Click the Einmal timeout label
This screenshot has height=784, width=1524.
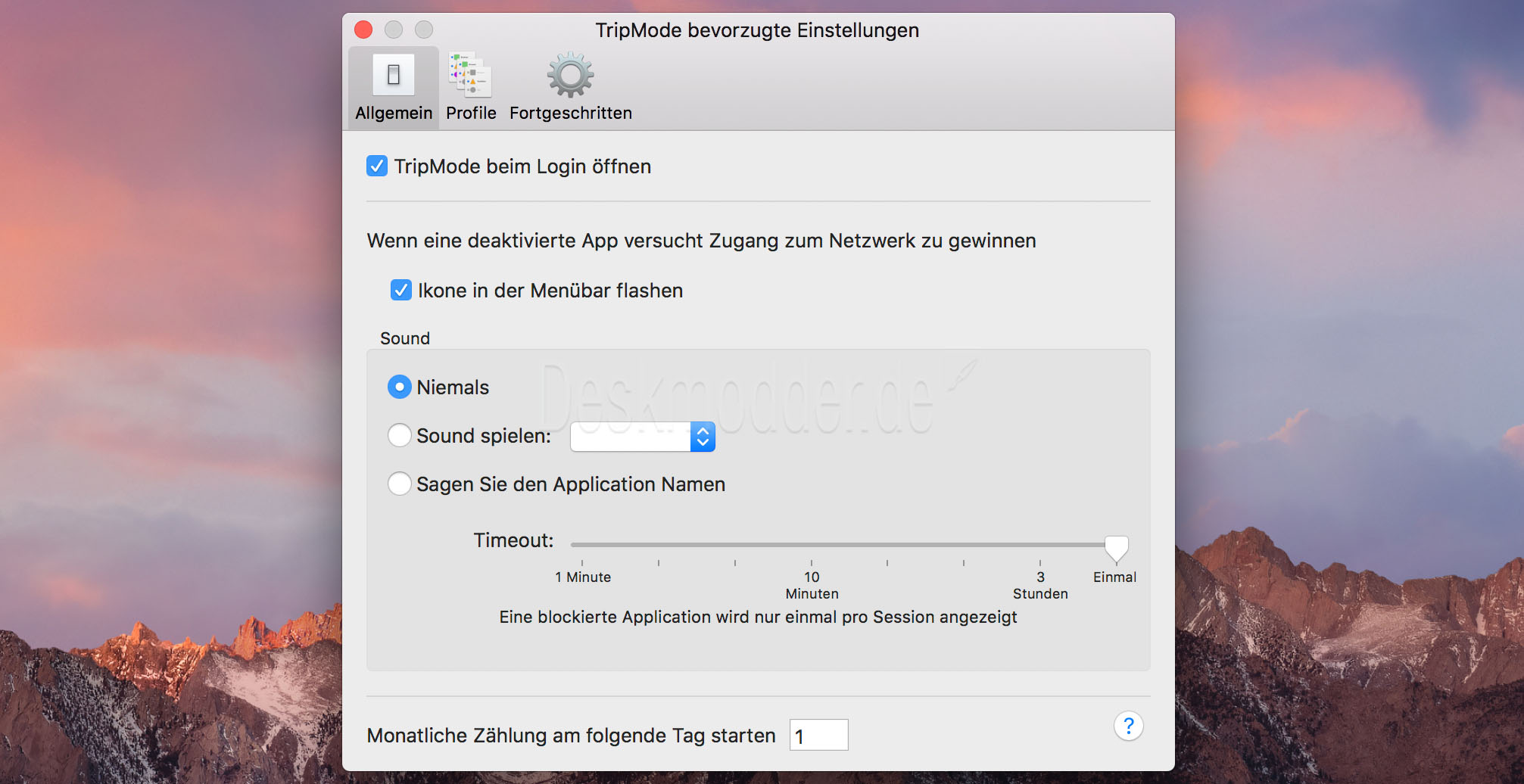1114,577
